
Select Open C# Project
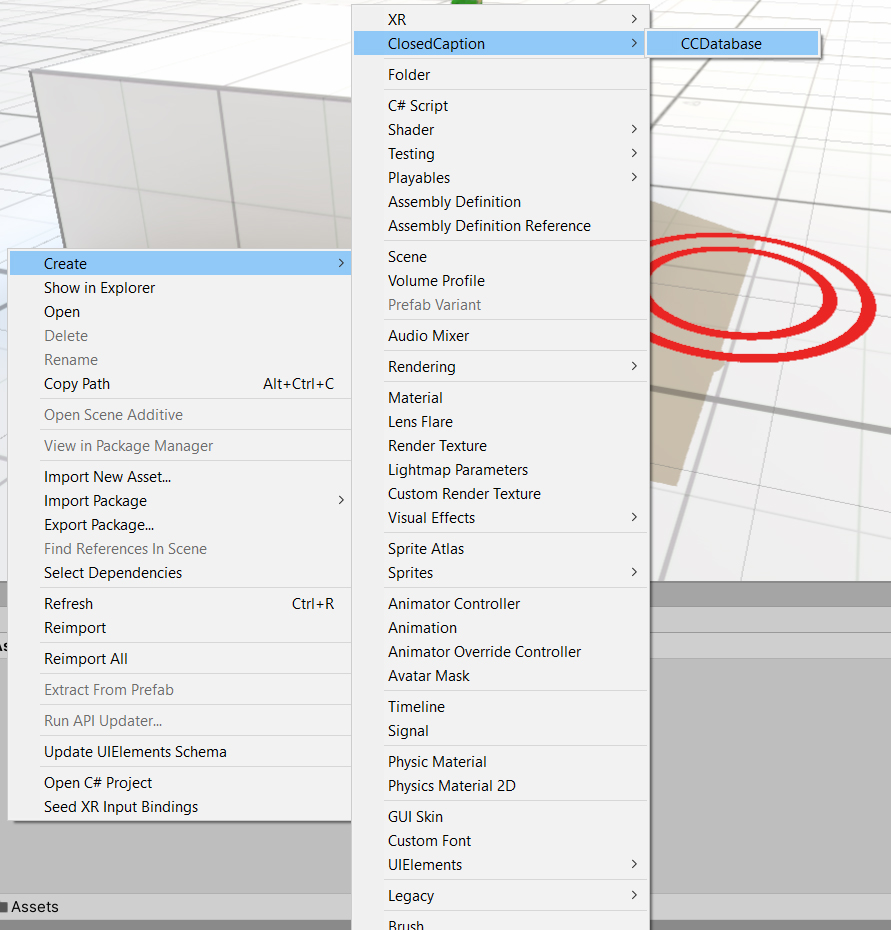tap(98, 783)
